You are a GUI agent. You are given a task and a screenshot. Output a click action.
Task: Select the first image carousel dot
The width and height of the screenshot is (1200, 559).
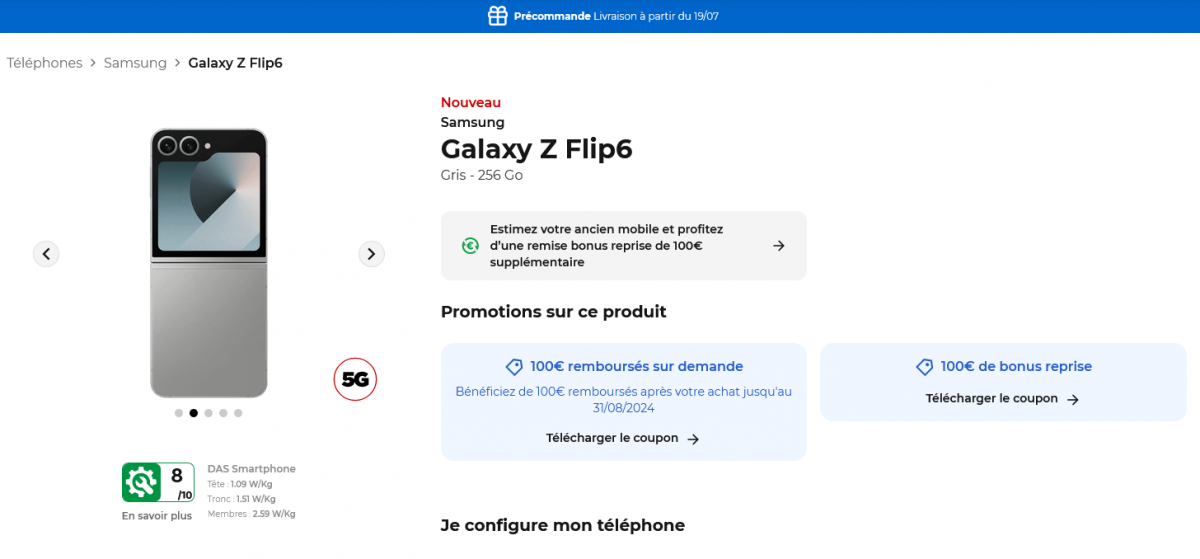[x=179, y=413]
